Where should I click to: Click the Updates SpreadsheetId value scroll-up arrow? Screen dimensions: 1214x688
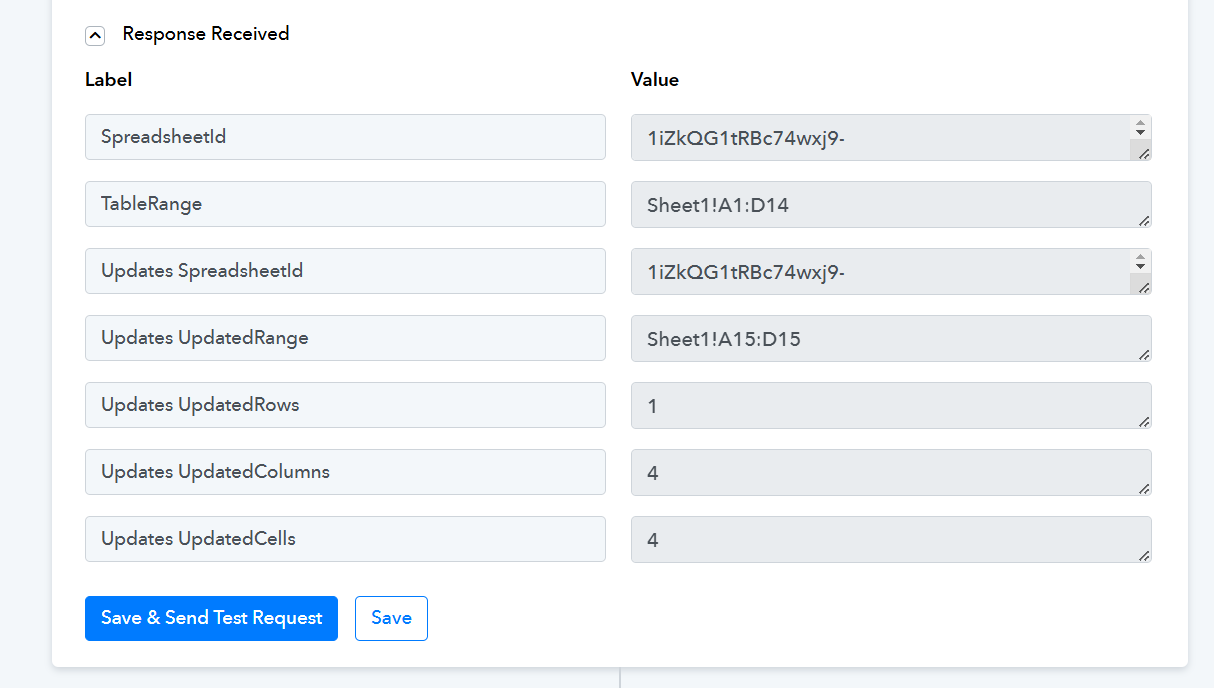point(1140,257)
